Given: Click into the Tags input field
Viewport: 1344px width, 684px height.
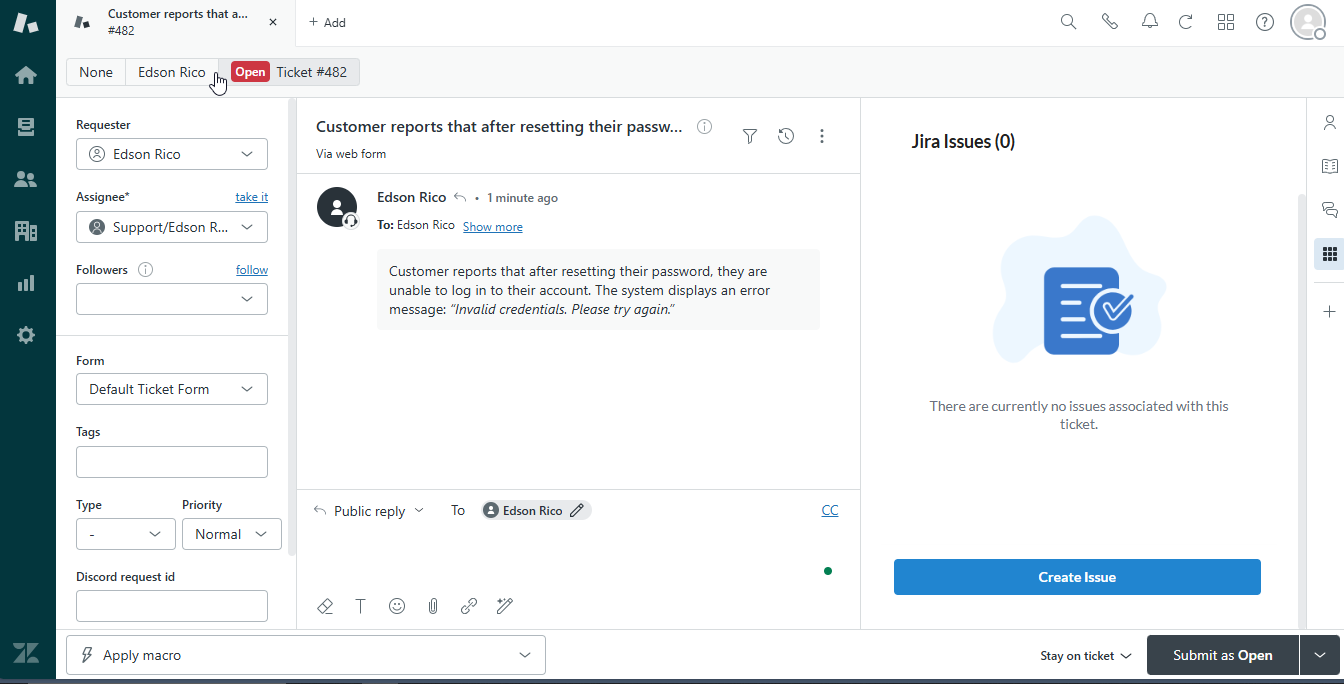Looking at the screenshot, I should [172, 462].
